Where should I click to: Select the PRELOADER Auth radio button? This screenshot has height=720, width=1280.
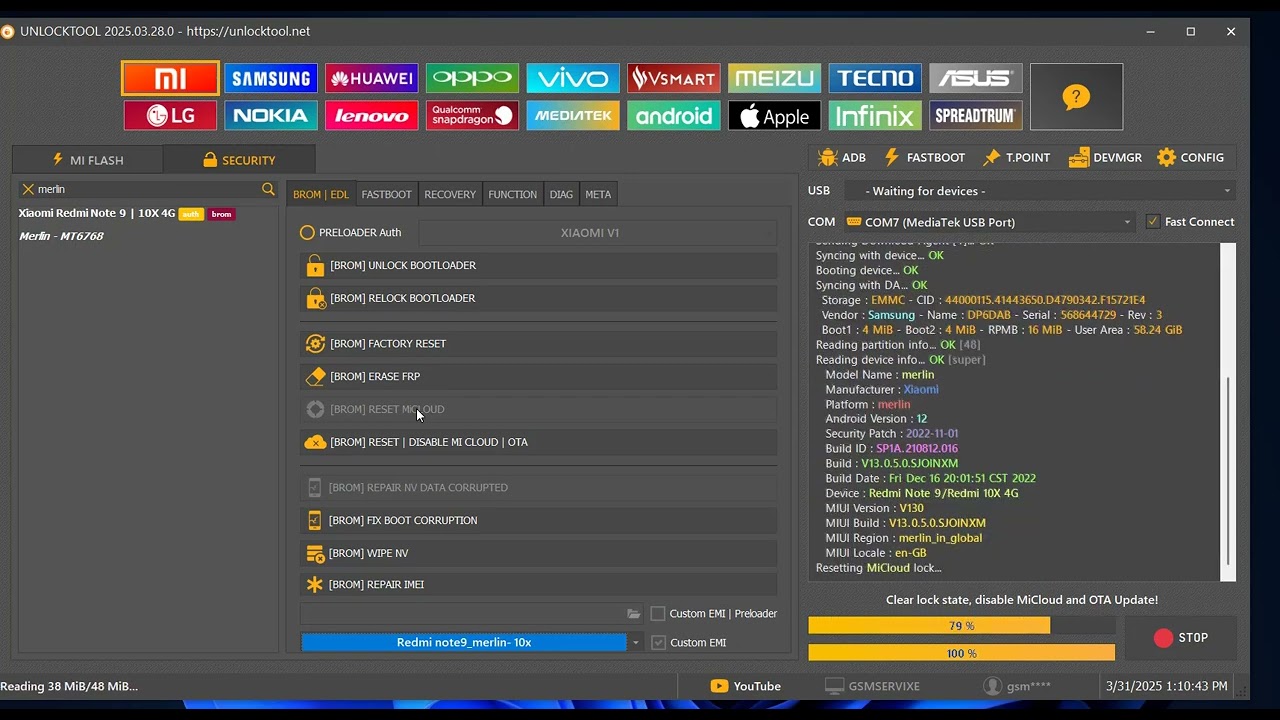pos(307,233)
